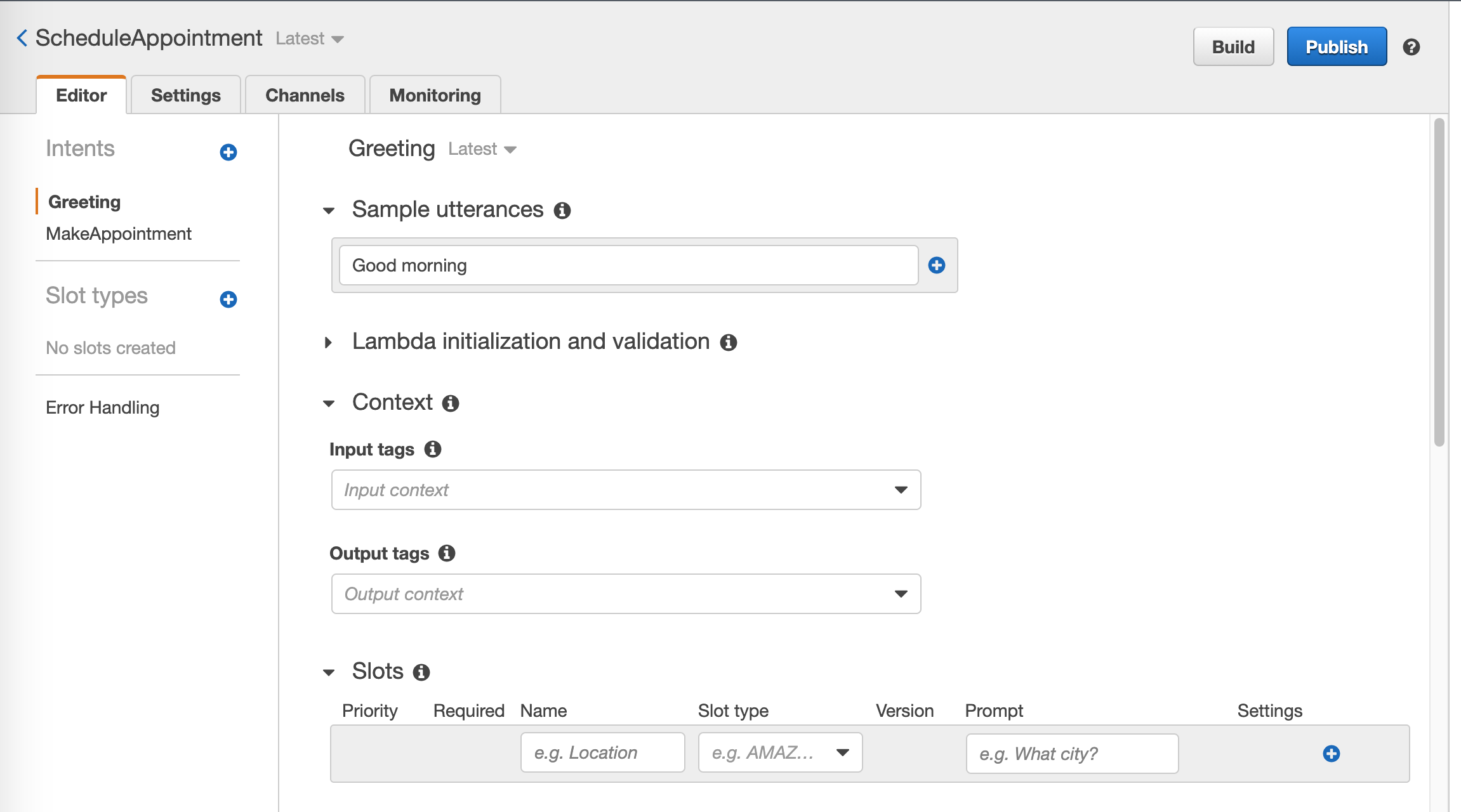This screenshot has width=1461, height=812.
Task: Switch to the Channels tab
Action: [305, 95]
